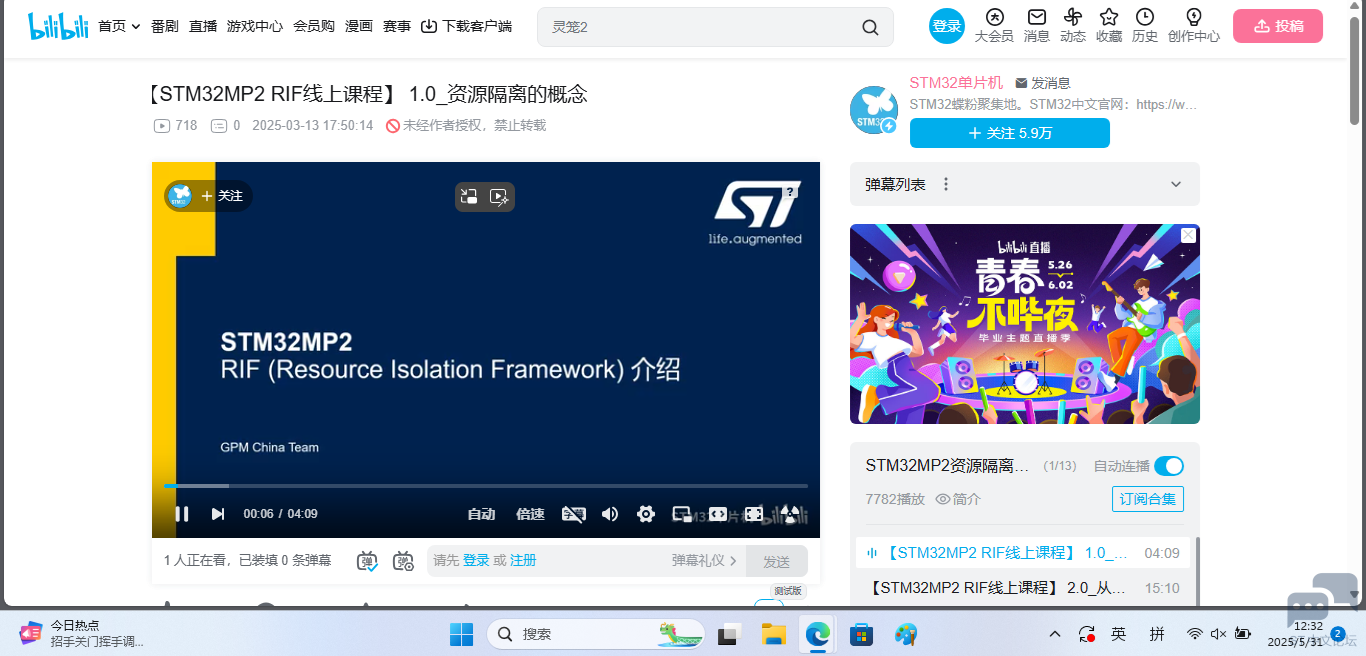Screen dimensions: 1366x656
Task: Switch to wide-screen mode icon
Action: tap(718, 514)
